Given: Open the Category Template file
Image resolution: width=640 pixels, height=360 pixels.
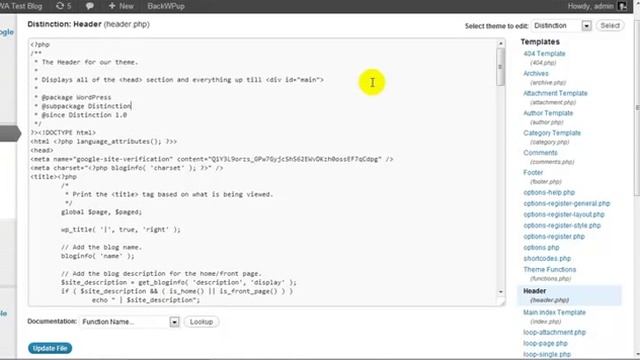Looking at the screenshot, I should point(552,133).
